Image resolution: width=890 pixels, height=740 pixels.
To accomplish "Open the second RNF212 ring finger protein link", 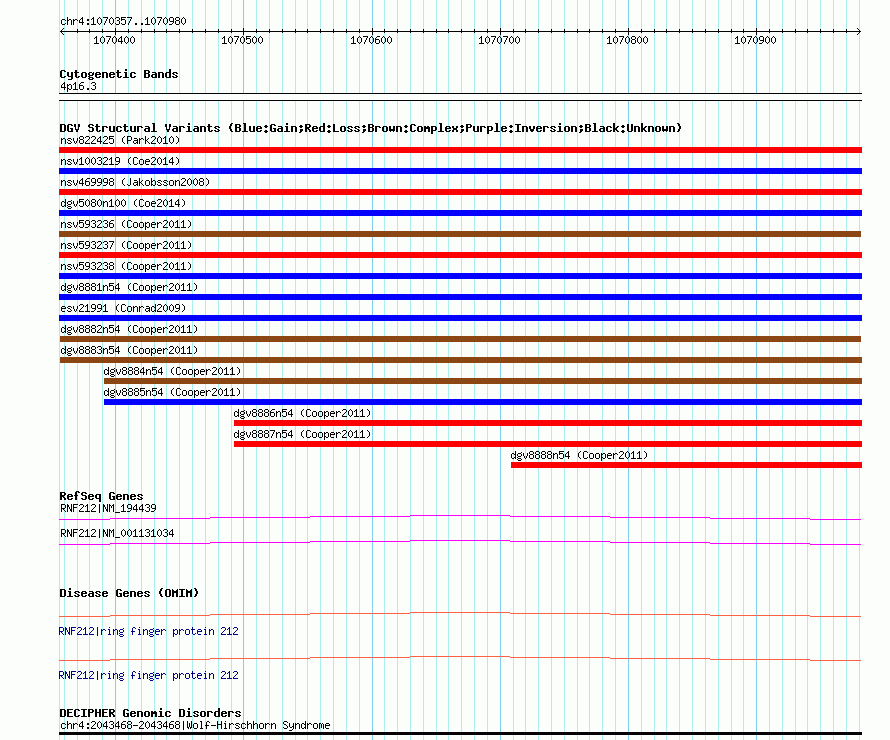I will (x=149, y=675).
